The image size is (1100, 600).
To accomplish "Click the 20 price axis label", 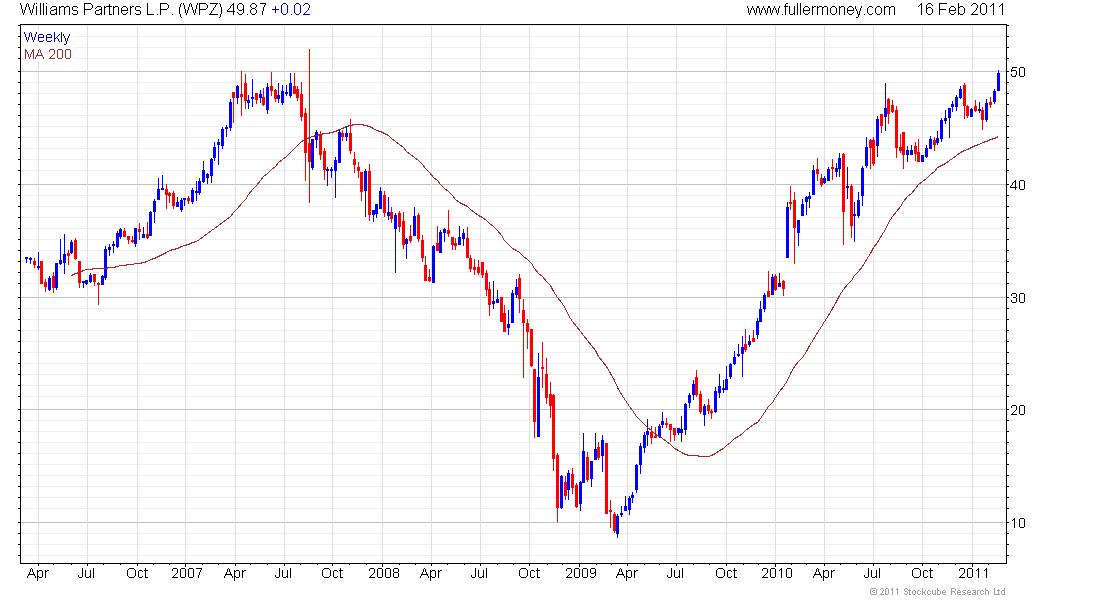I will 1017,410.
